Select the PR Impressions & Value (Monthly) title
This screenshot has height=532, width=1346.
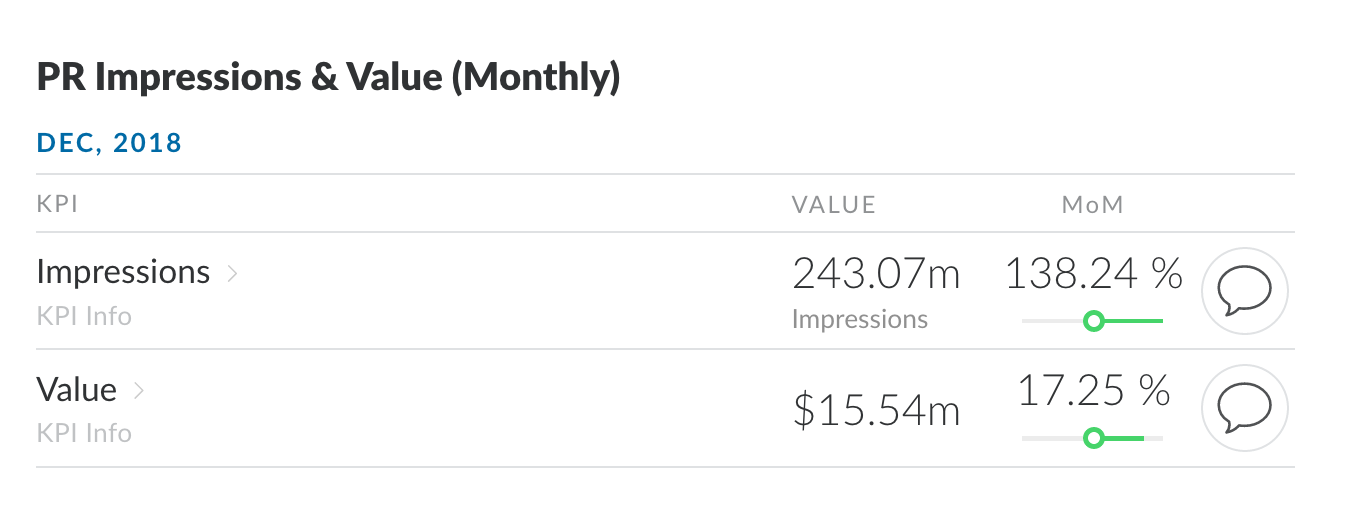coord(328,78)
